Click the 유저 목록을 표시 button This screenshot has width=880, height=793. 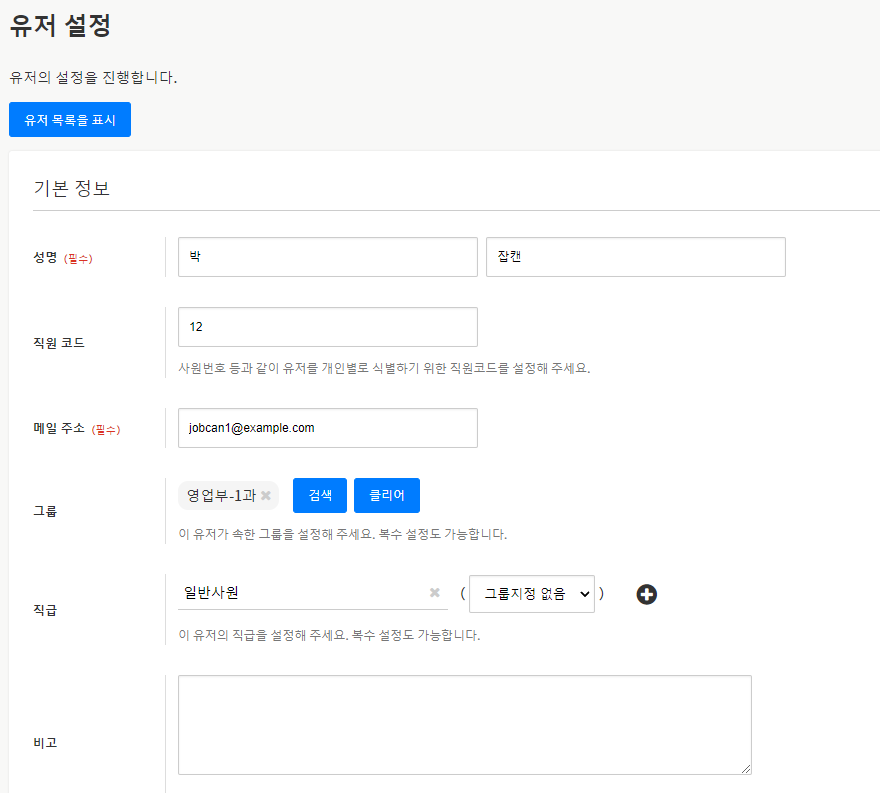70,120
